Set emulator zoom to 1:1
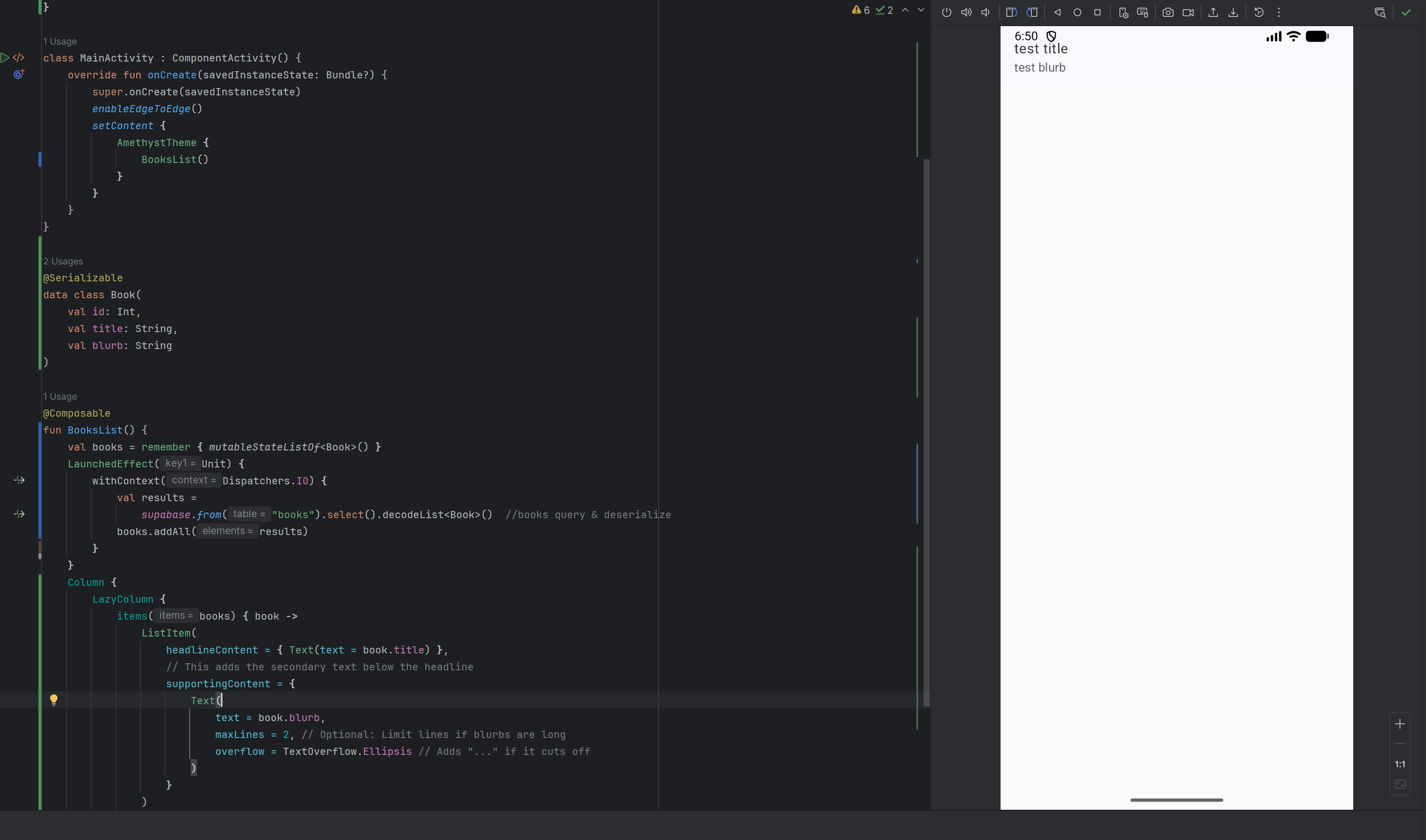 [x=1399, y=764]
